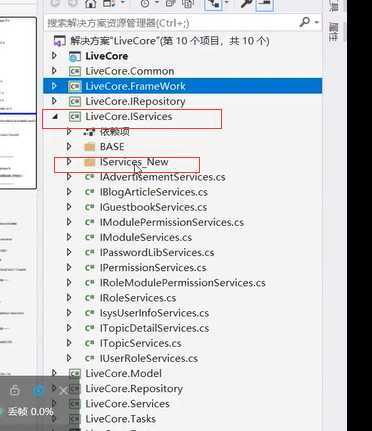Click the 依赖项 dependencies icon

click(89, 132)
